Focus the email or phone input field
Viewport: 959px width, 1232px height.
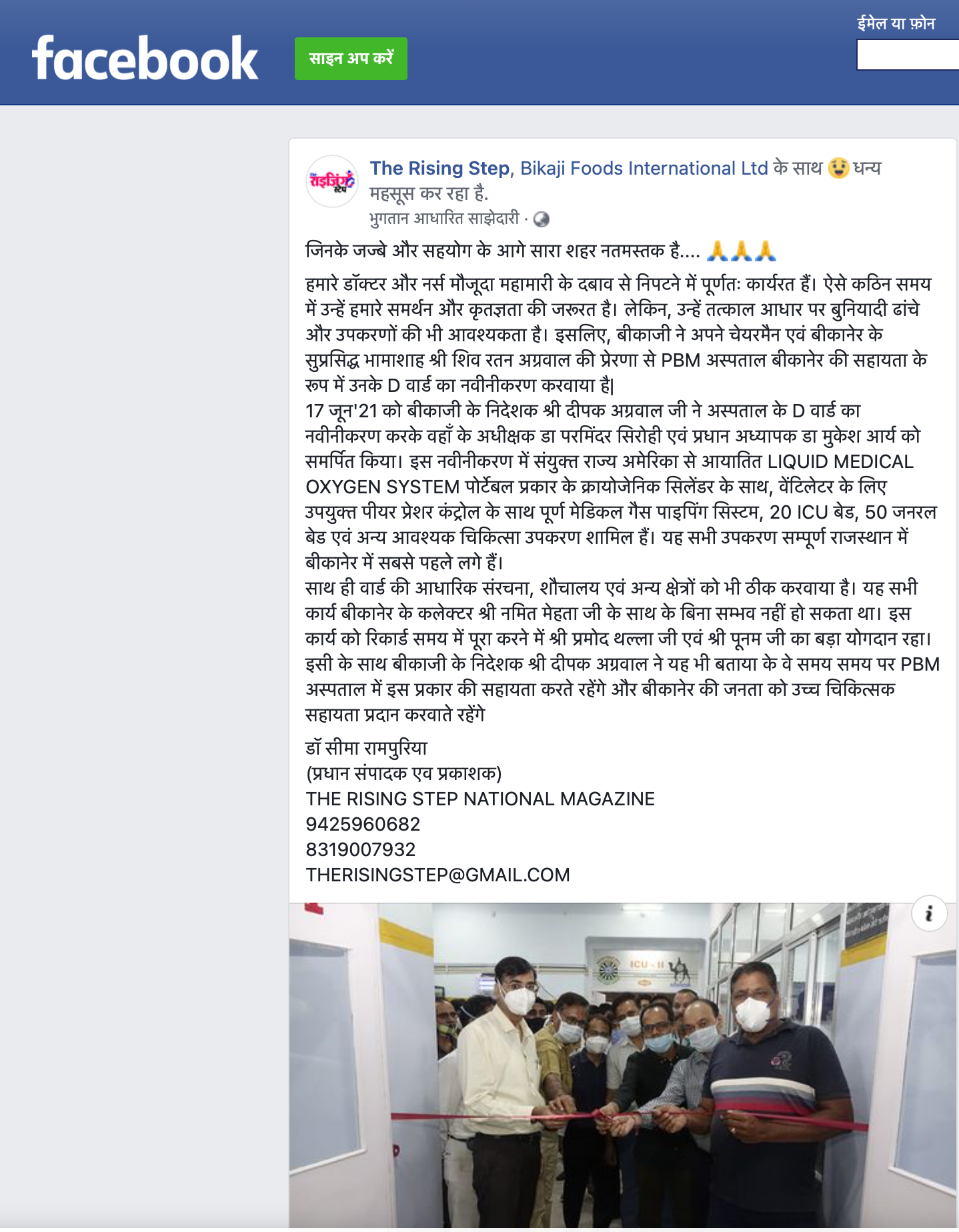[x=908, y=55]
